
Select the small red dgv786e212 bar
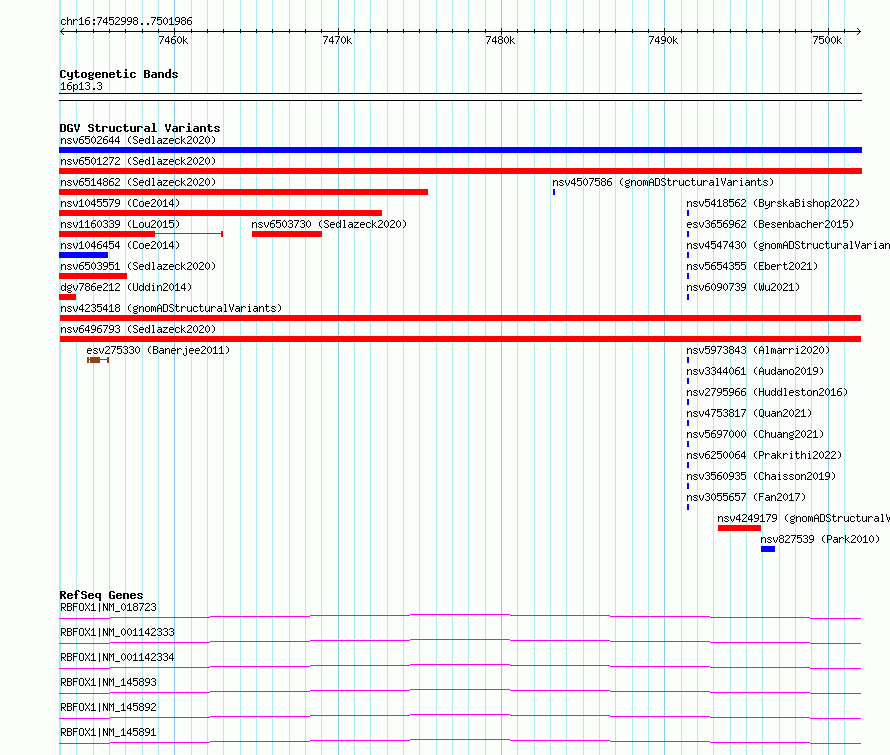[x=68, y=297]
